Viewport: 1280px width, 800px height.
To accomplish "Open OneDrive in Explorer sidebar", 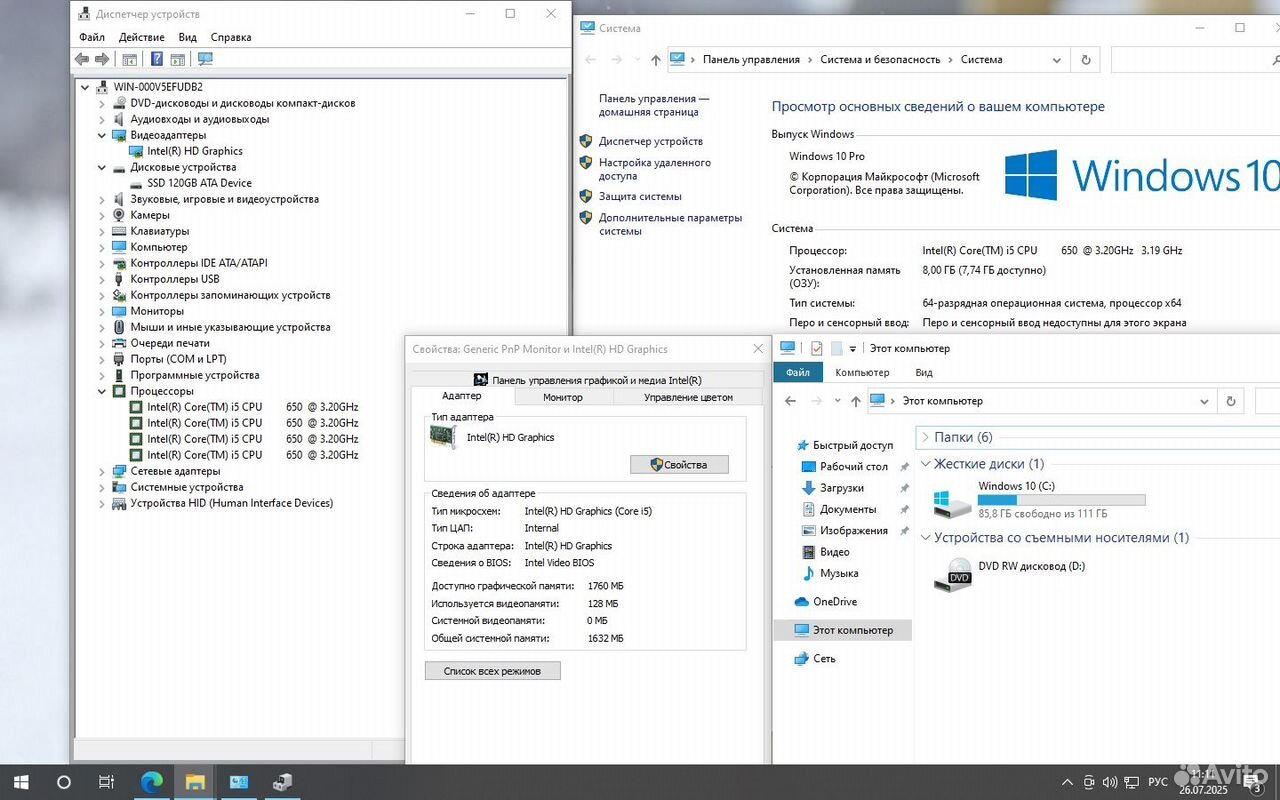I will (825, 602).
